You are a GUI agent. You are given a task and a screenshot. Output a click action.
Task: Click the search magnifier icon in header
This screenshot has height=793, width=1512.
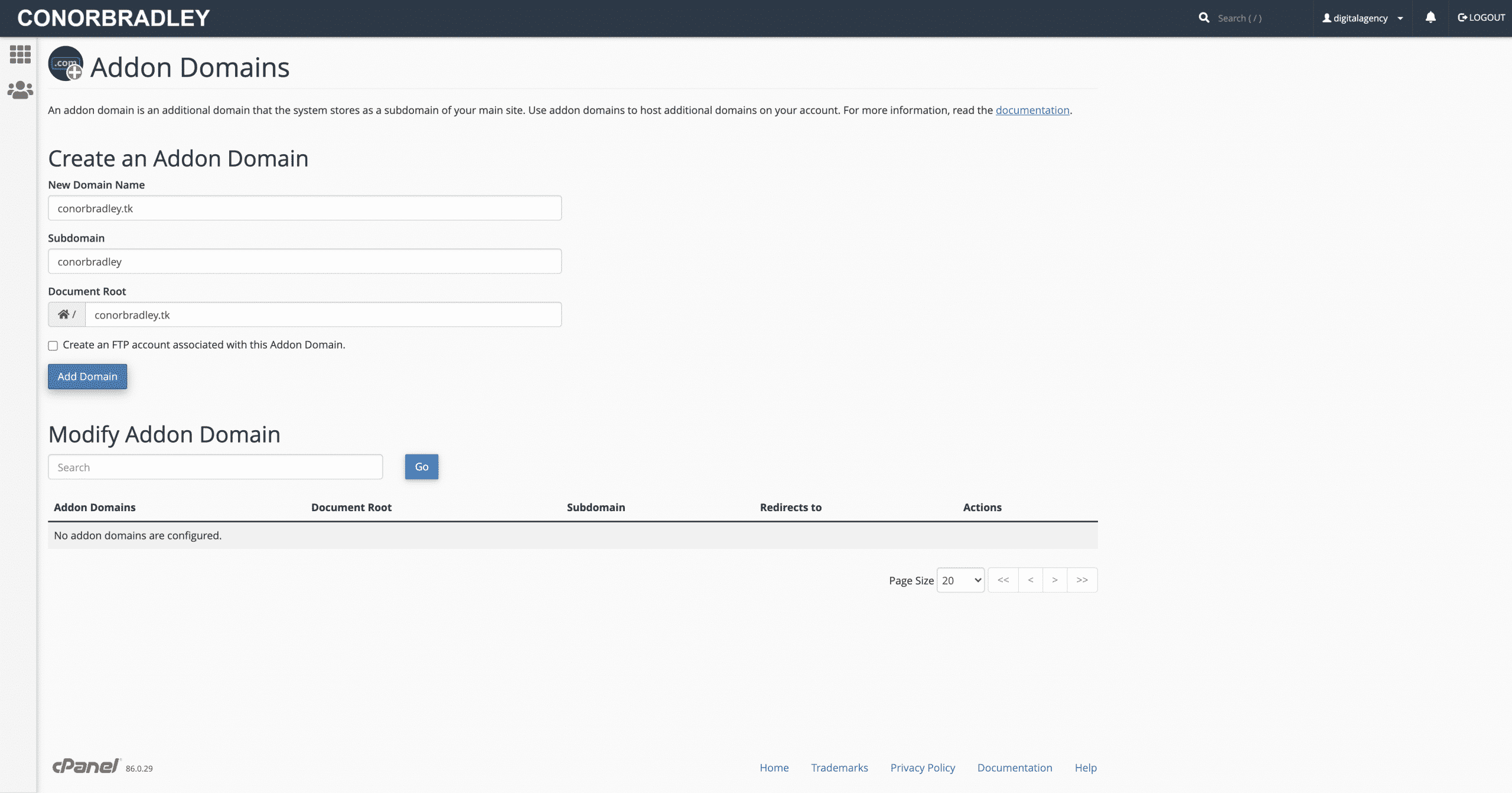(x=1204, y=18)
